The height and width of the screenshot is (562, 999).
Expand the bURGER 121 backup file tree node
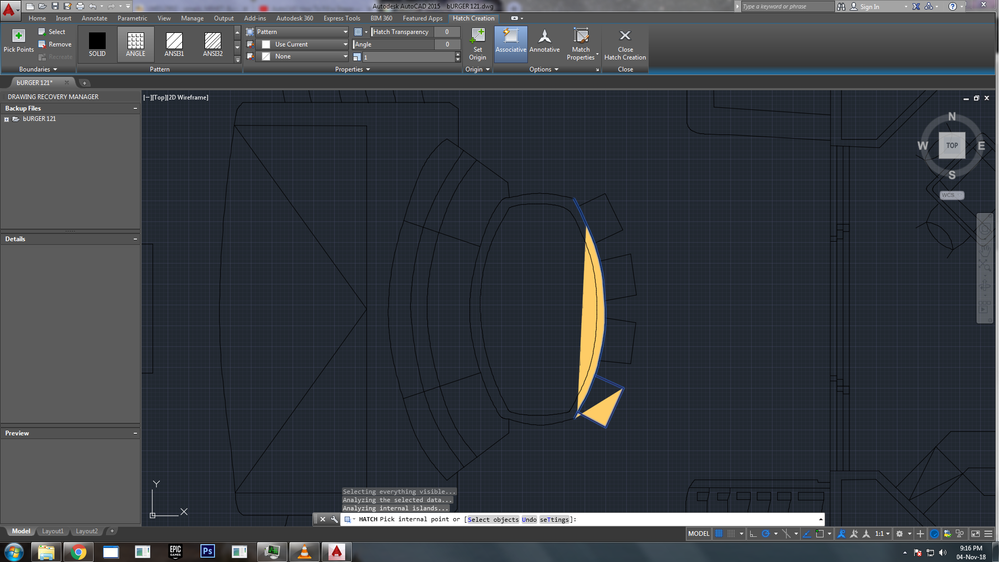6,119
